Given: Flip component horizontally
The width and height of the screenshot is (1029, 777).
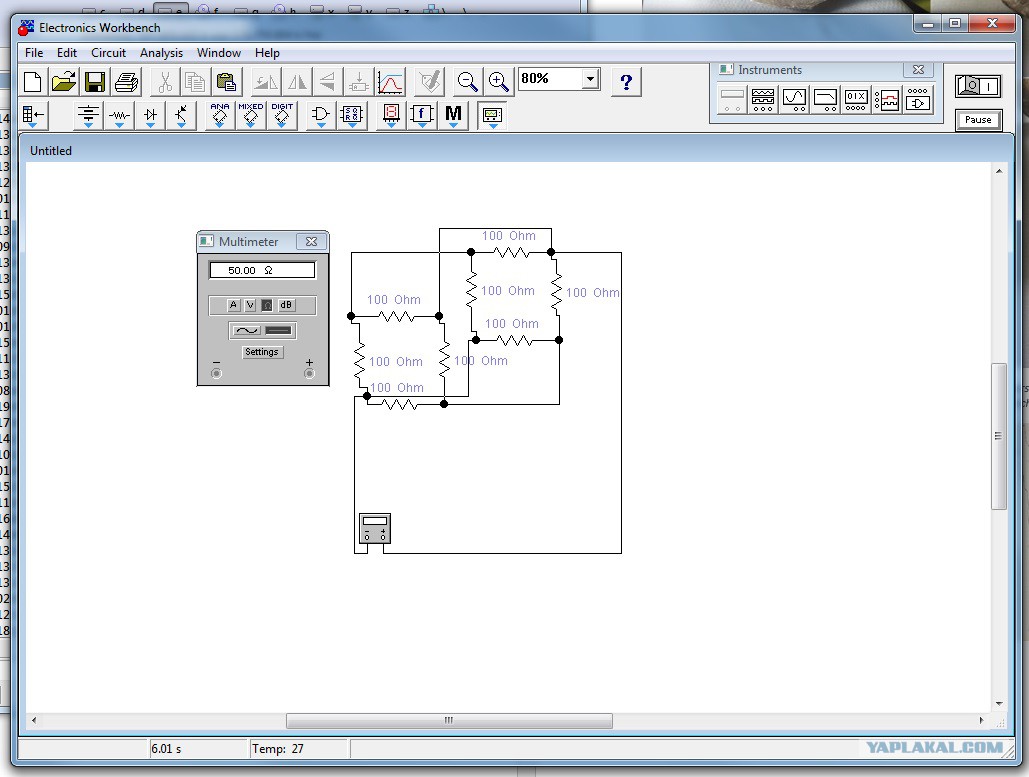Looking at the screenshot, I should (x=297, y=82).
